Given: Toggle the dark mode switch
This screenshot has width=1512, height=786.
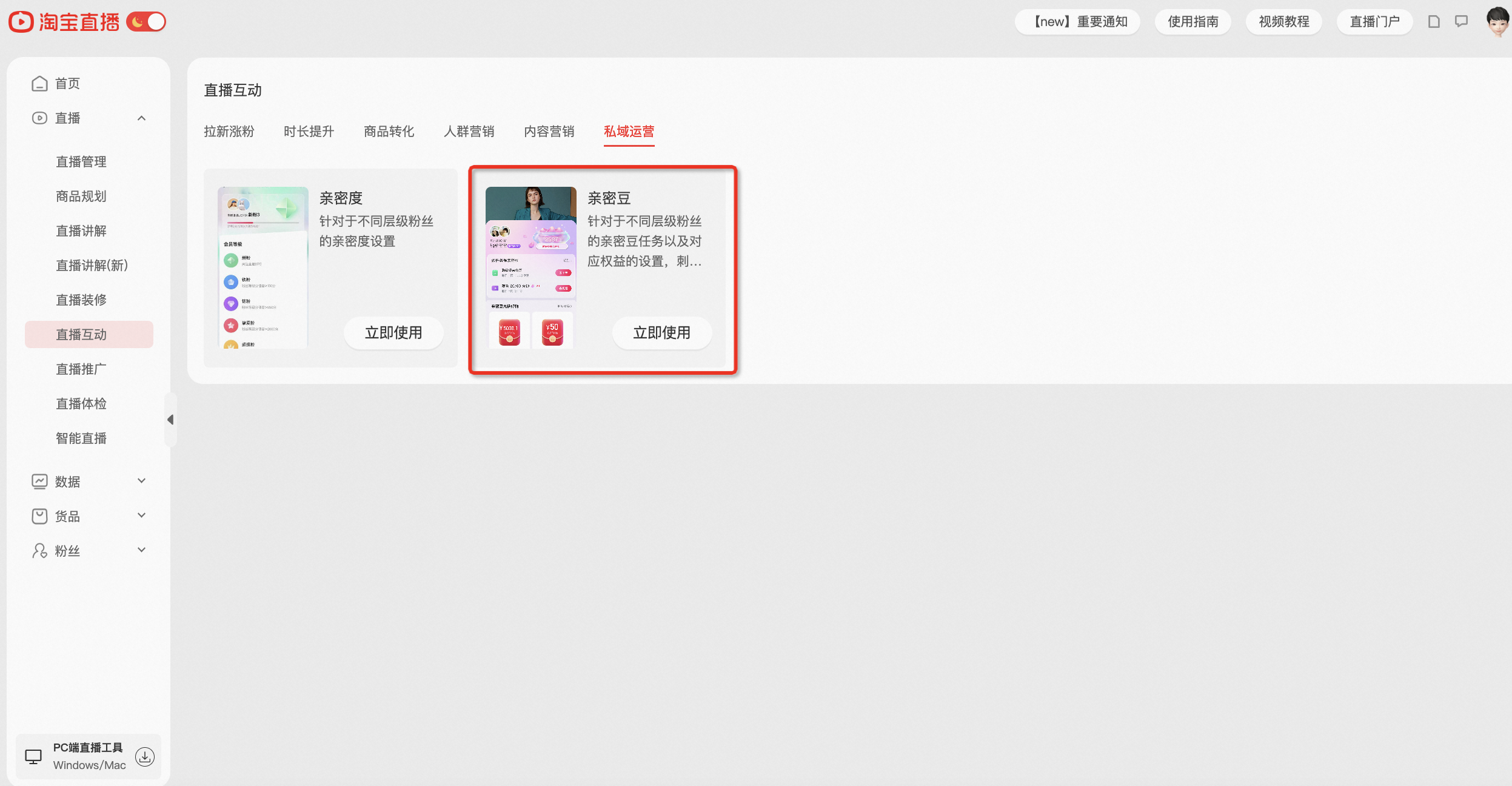Looking at the screenshot, I should click(146, 22).
